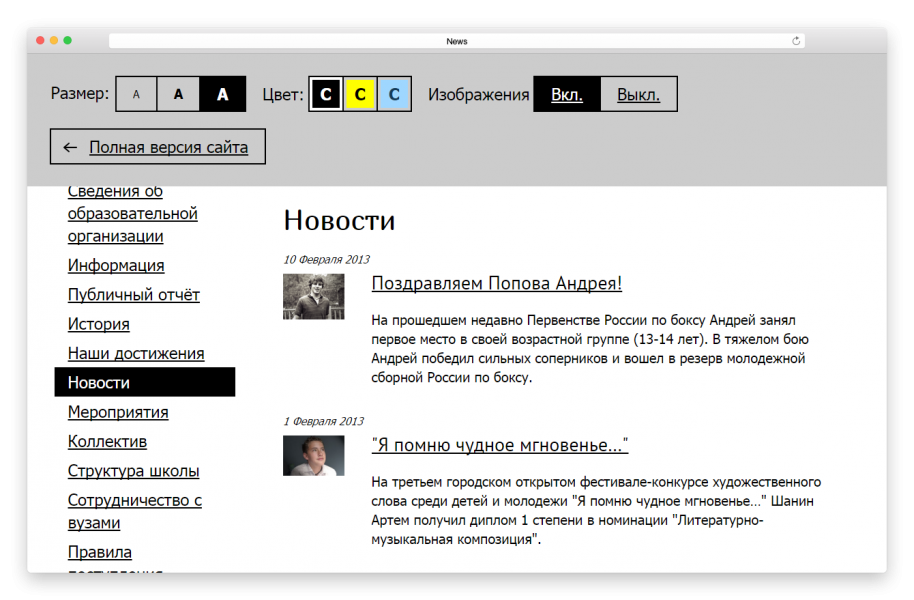The height and width of the screenshot is (600, 914).
Task: Click the browser reload icon
Action: (796, 41)
